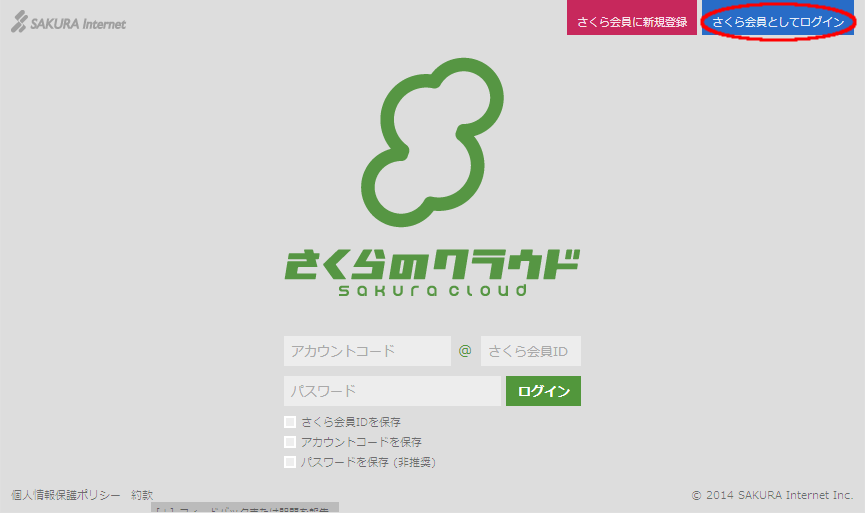Open the 約款 terms link
The height and width of the screenshot is (513, 865).
pos(142,495)
